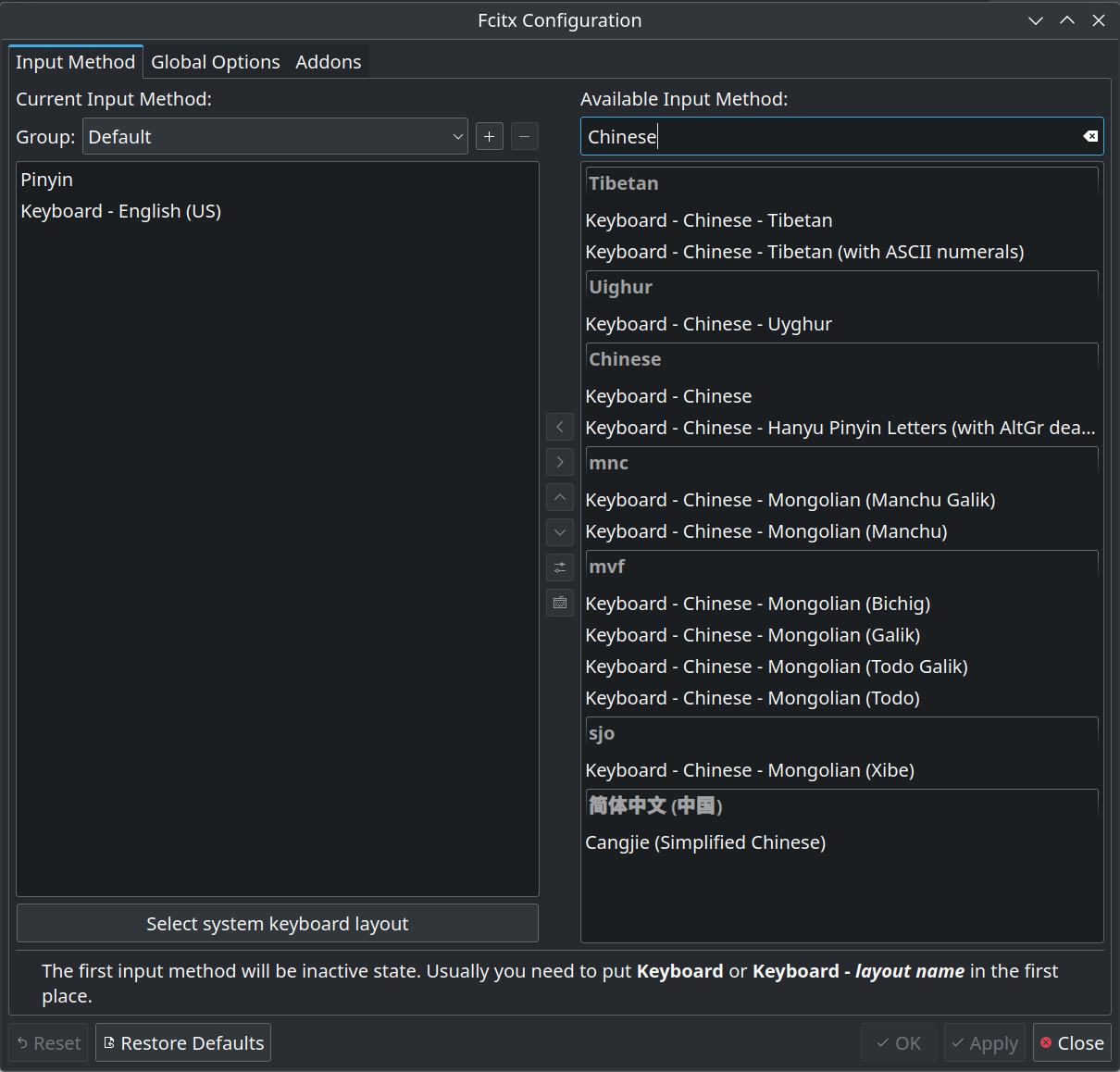Select Mongolian (Xibe) keyboard
Image resolution: width=1120 pixels, height=1072 pixels.
[x=842, y=770]
